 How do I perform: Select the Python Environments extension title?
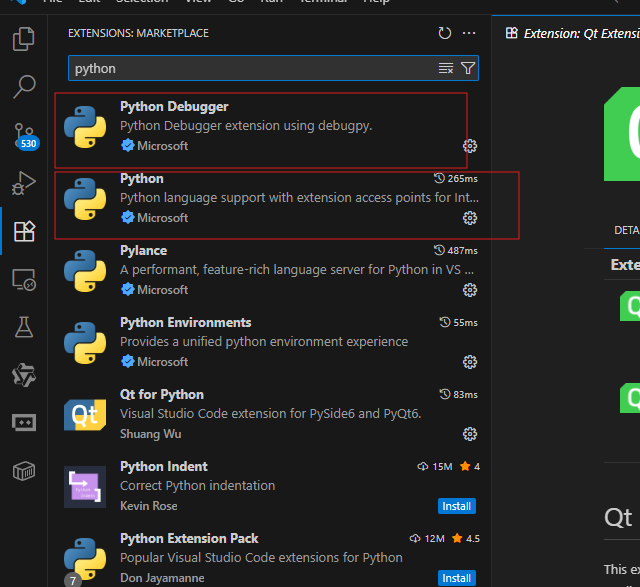click(185, 322)
